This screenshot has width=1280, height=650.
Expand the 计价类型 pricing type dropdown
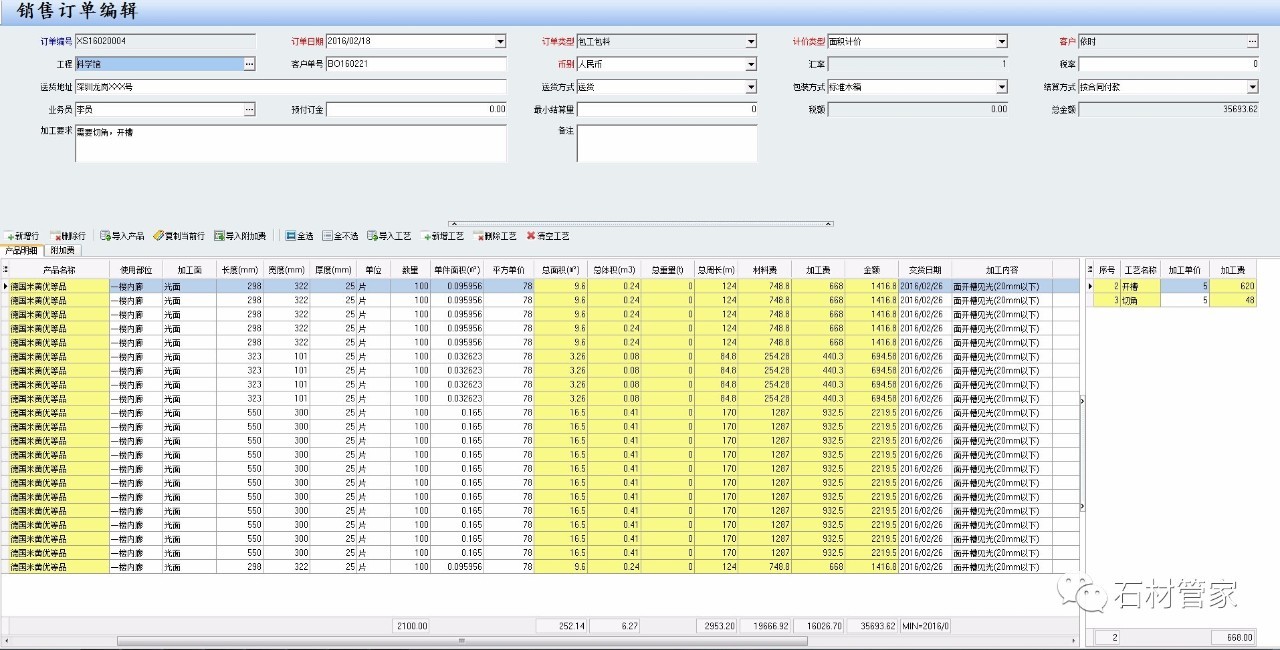click(1001, 42)
